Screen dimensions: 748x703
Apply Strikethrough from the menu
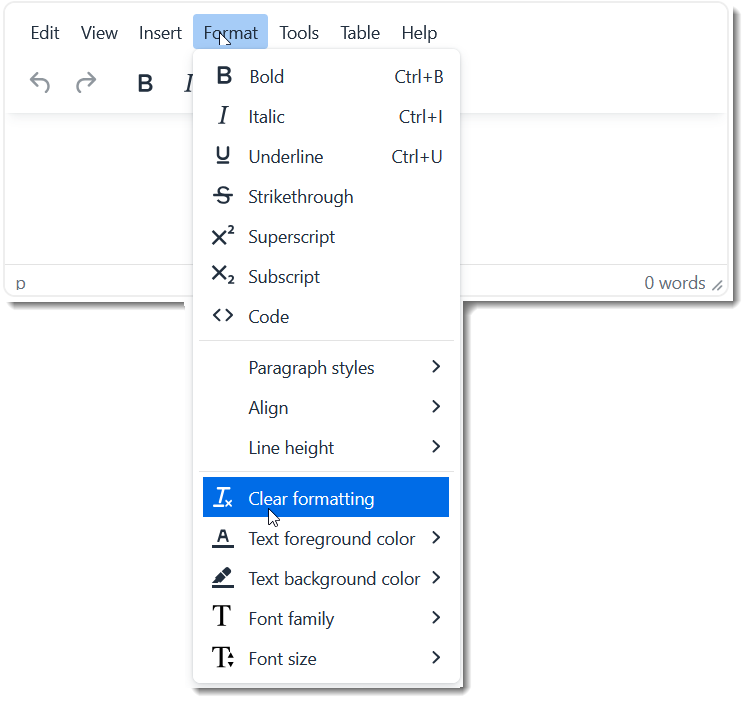point(326,196)
